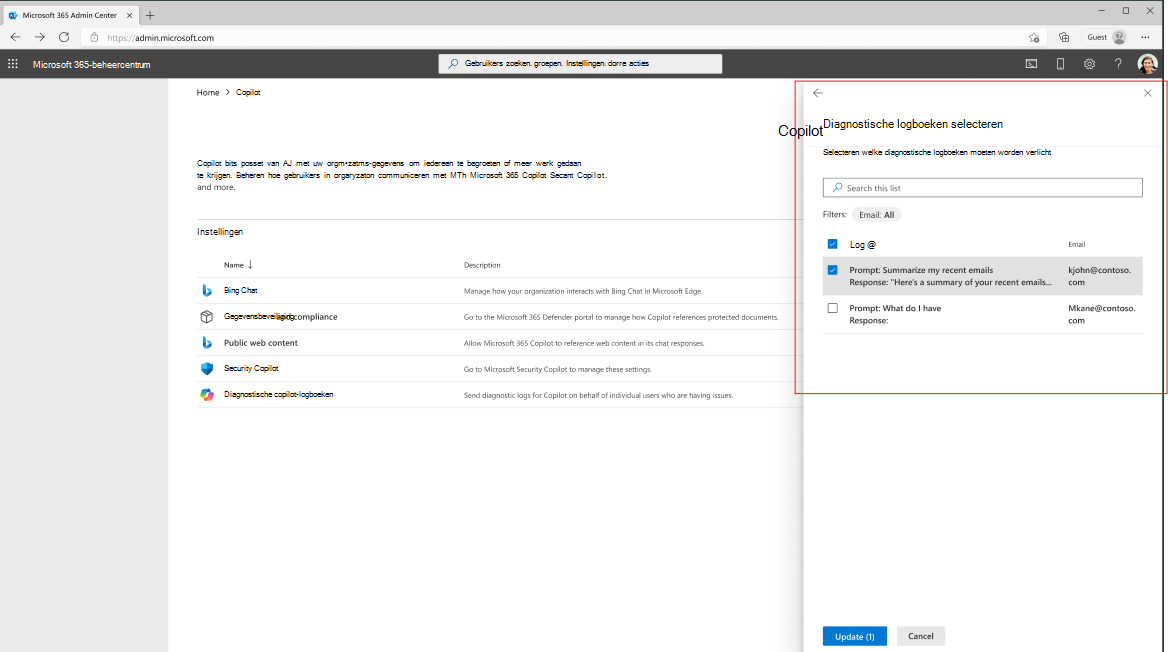The width and height of the screenshot is (1168, 652).
Task: Click the admin center search box
Action: 580,64
